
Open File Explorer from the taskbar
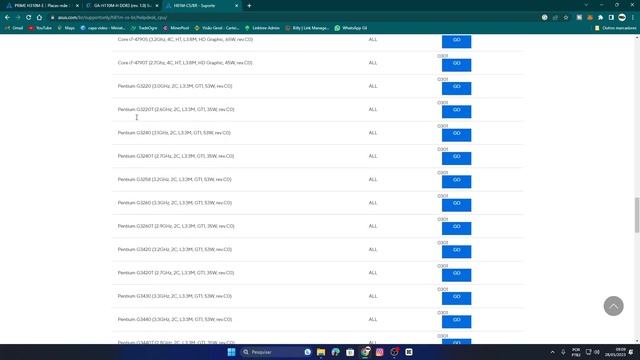[321, 352]
